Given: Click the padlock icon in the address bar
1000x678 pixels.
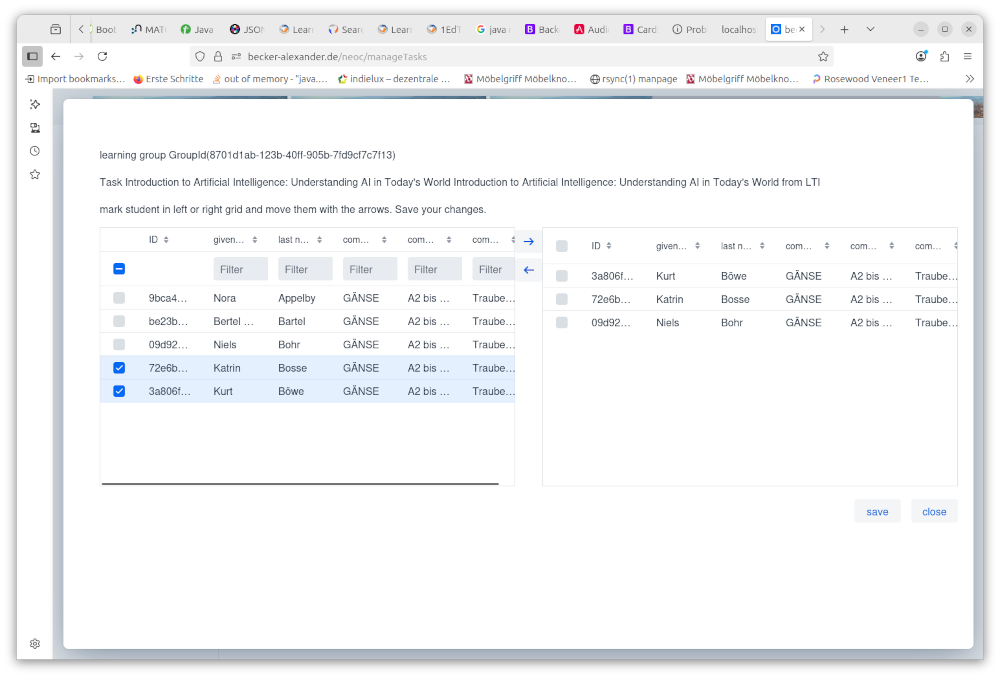Looking at the screenshot, I should [219, 57].
